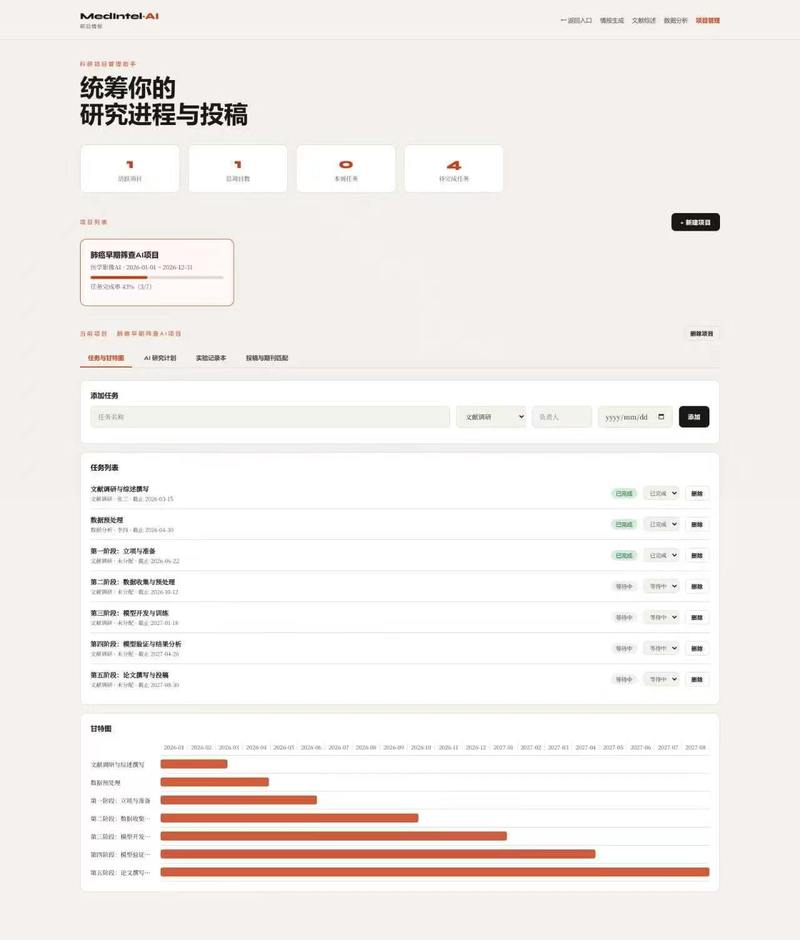The width and height of the screenshot is (800, 940).
Task: Click the Gantt bar for 第五阶段 论文撰写
Action: point(435,872)
